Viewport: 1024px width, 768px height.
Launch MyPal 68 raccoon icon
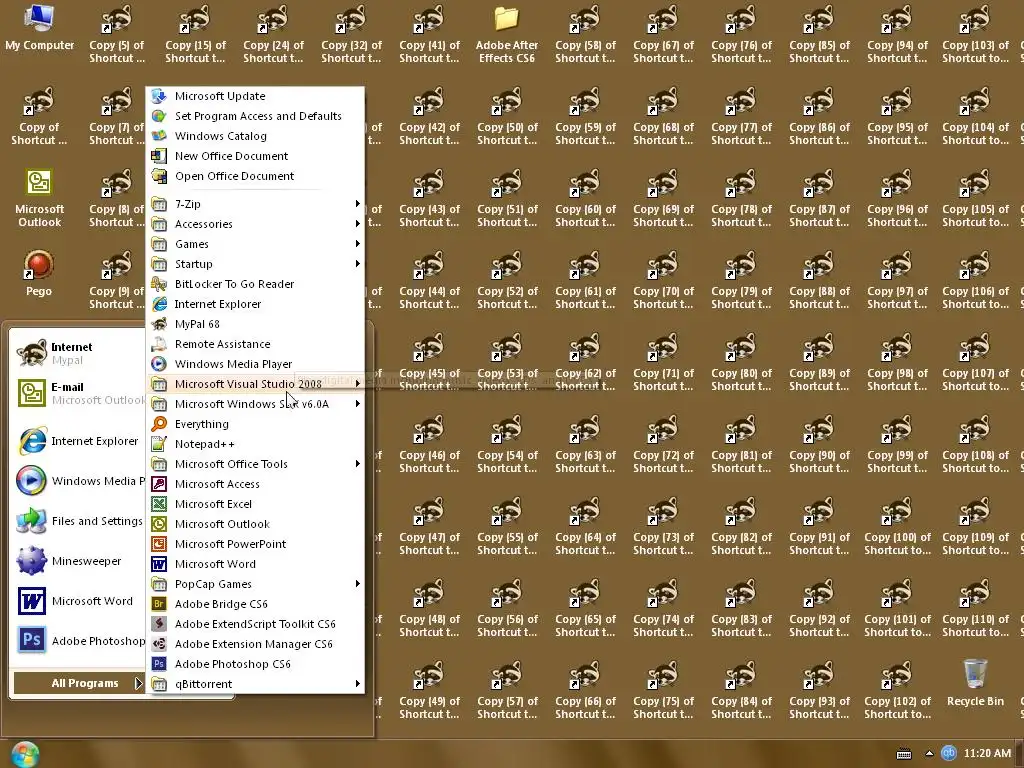(x=159, y=324)
